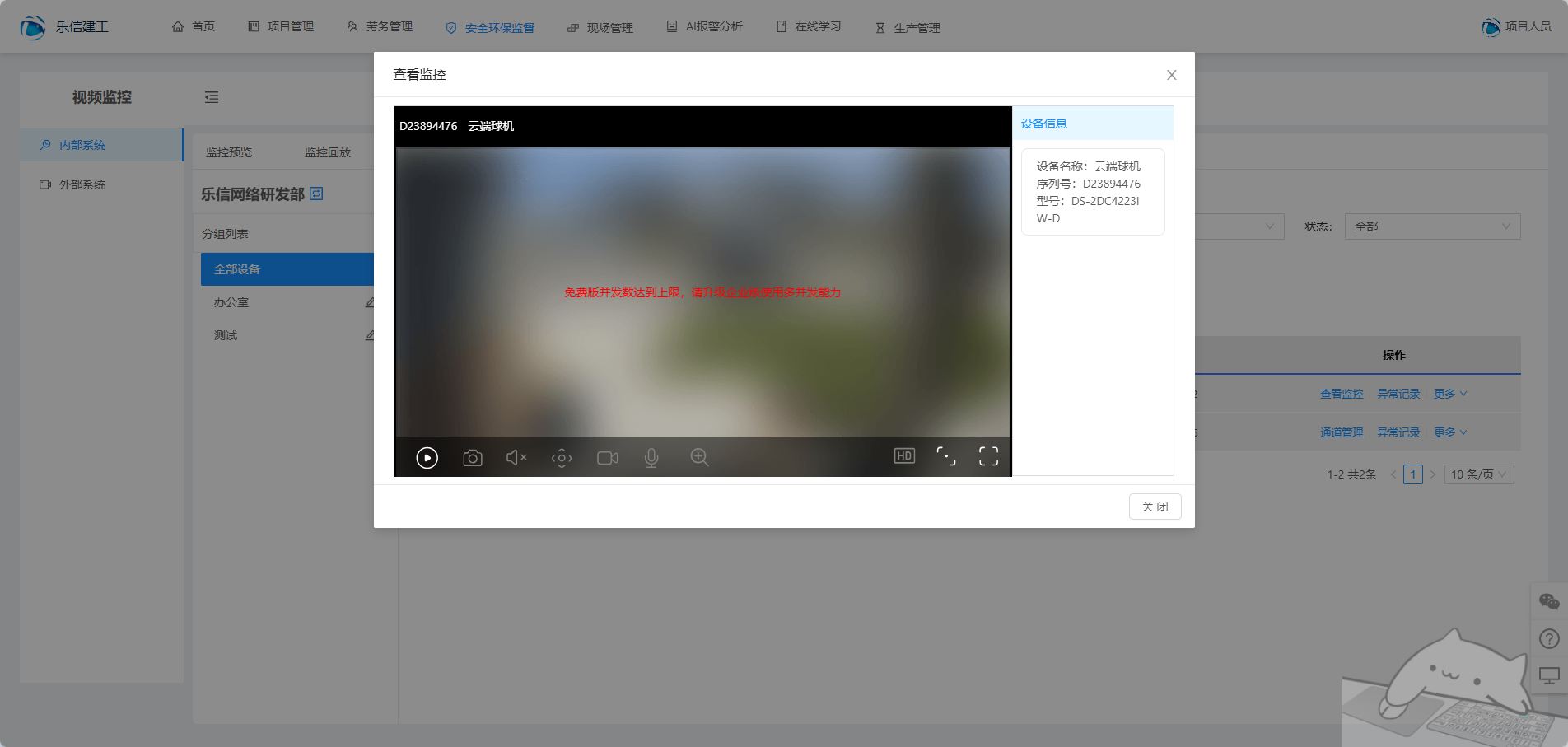
Task: Open the 安全环保监管 menu
Action: click(x=491, y=27)
